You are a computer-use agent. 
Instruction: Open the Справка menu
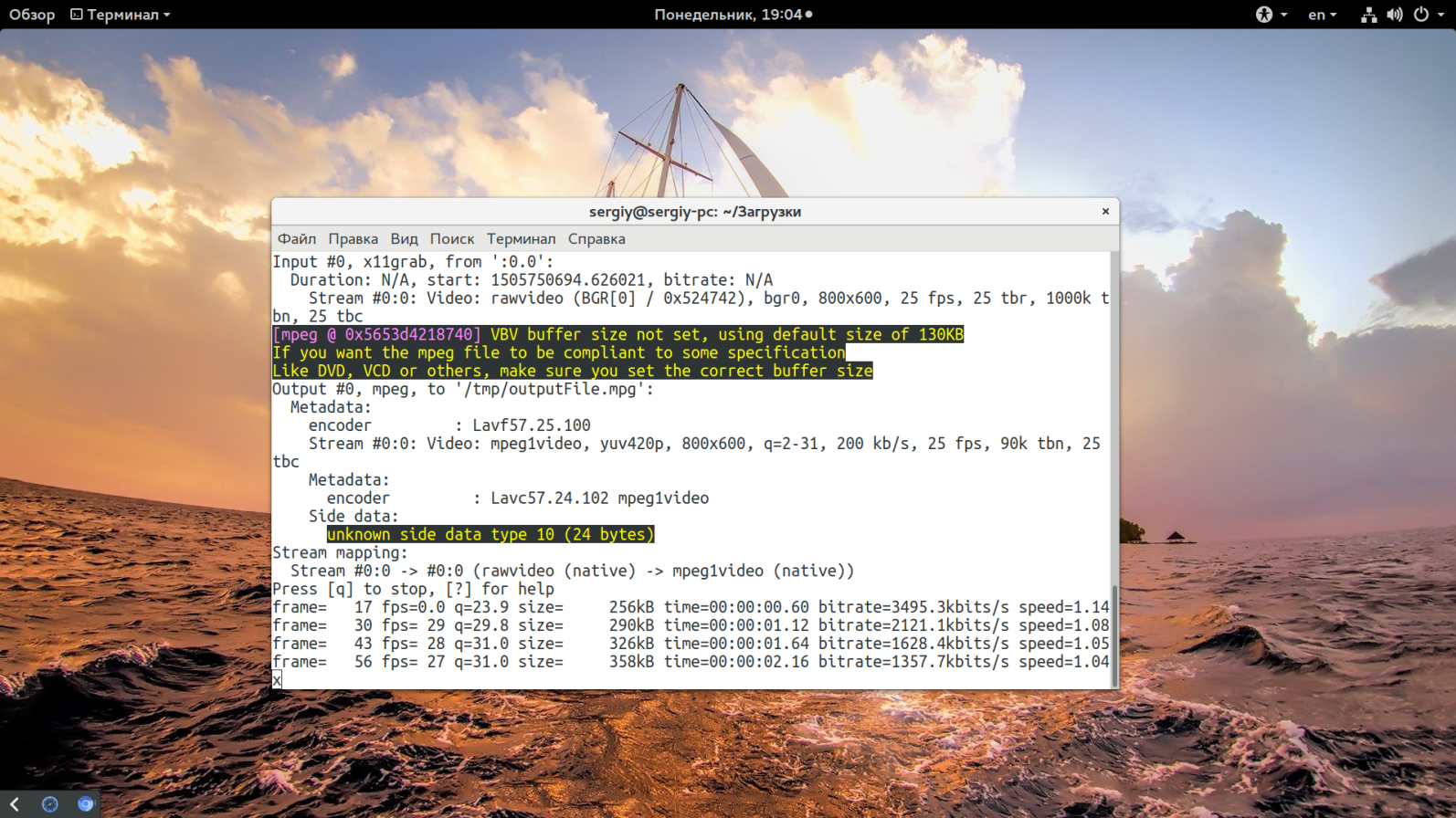[x=596, y=239]
